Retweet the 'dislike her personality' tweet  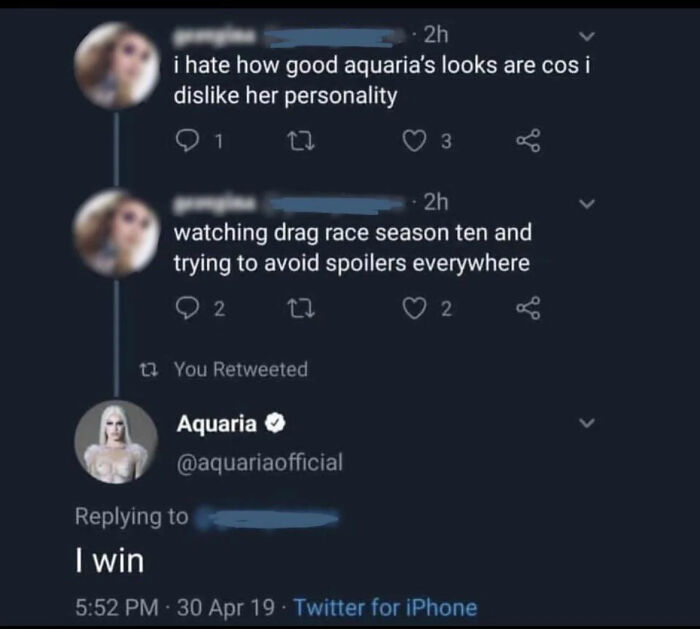[300, 142]
